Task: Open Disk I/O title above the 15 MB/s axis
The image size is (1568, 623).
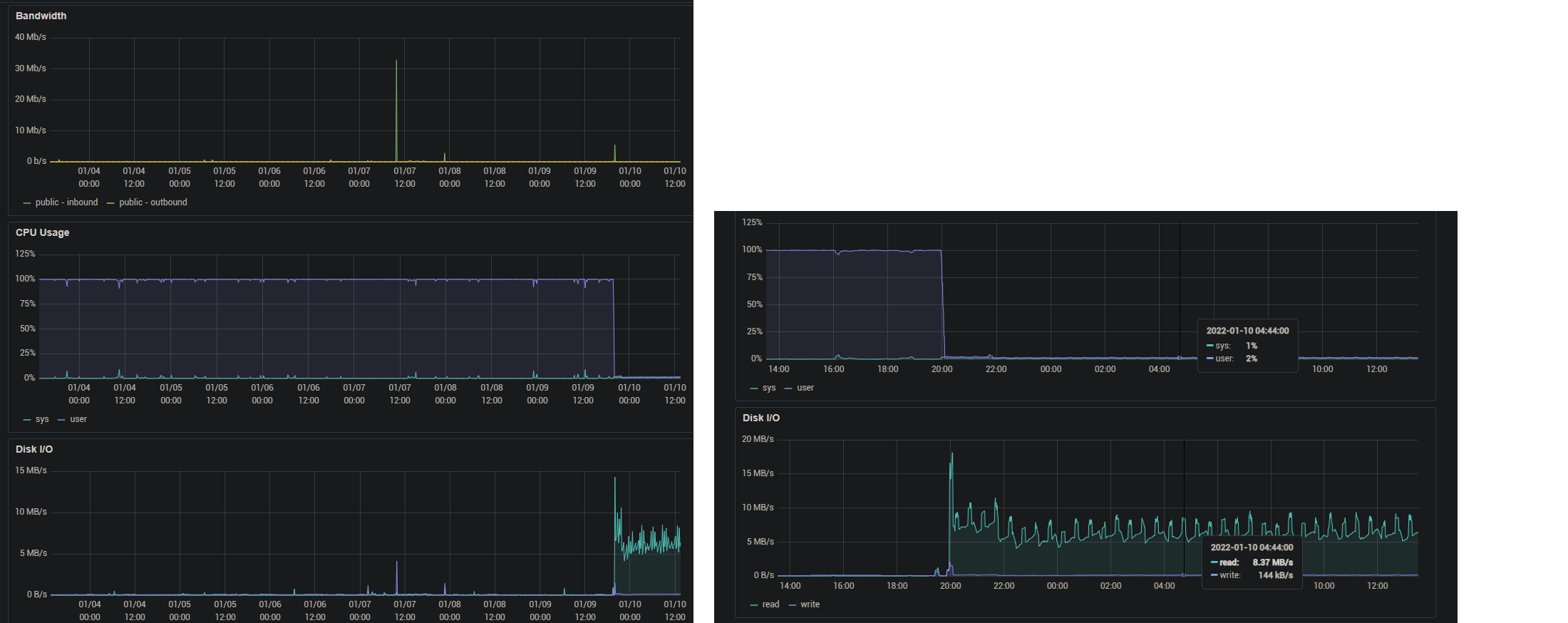Action: pyautogui.click(x=33, y=449)
